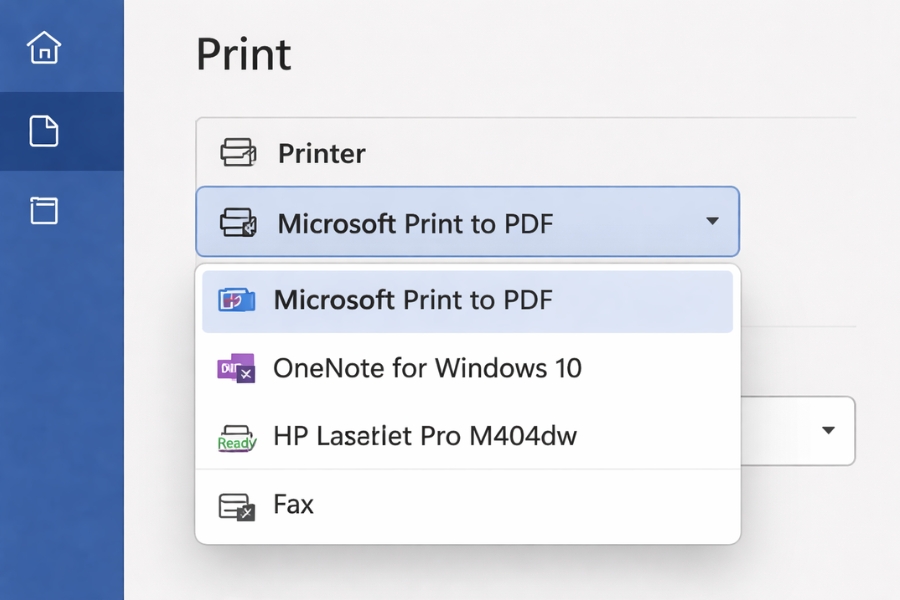Click the purple OneNote for Windows 10 icon

click(x=235, y=368)
